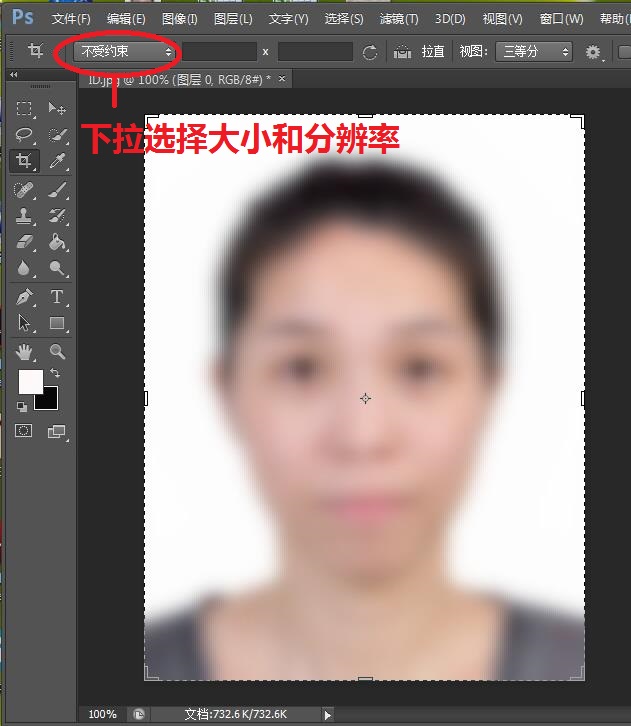
Task: Select the Pen tool
Action: click(x=24, y=297)
